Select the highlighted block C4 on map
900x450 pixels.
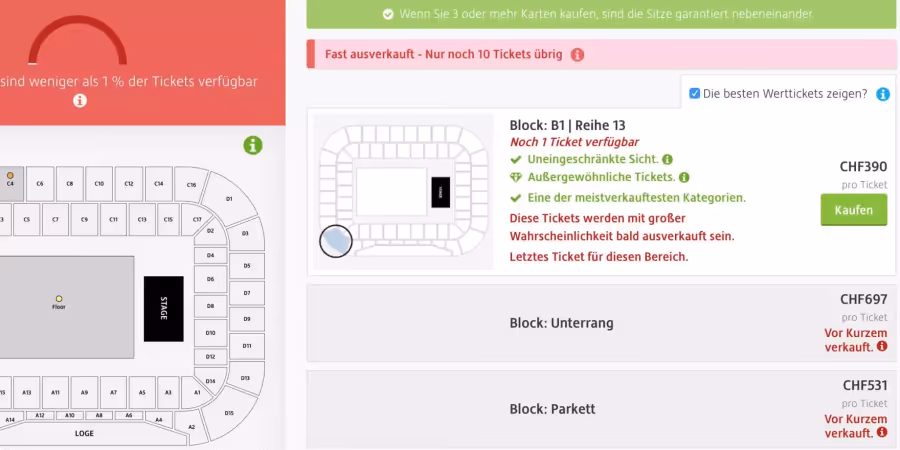pos(10,183)
